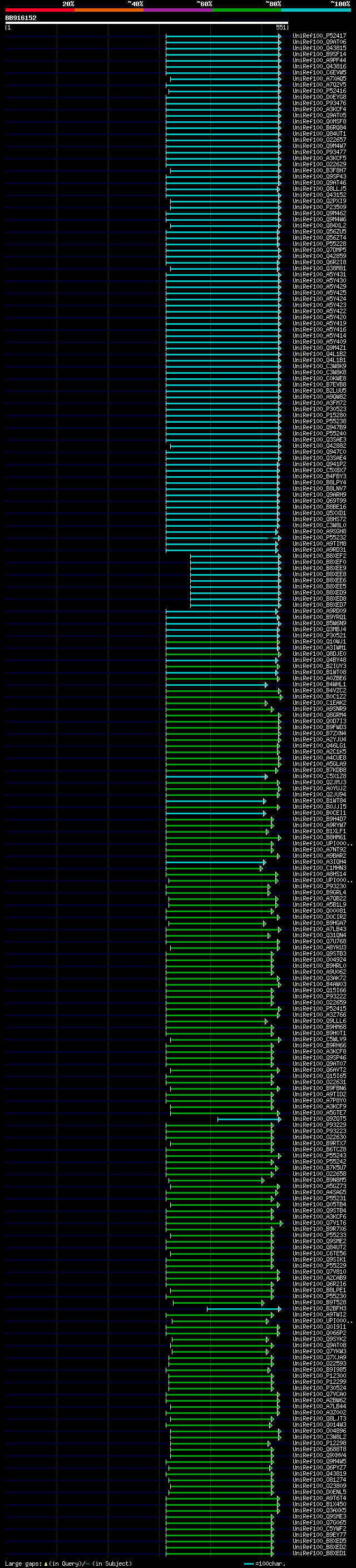
Task: Select hit label UniRef100_A9RD31
Action: click(x=319, y=550)
